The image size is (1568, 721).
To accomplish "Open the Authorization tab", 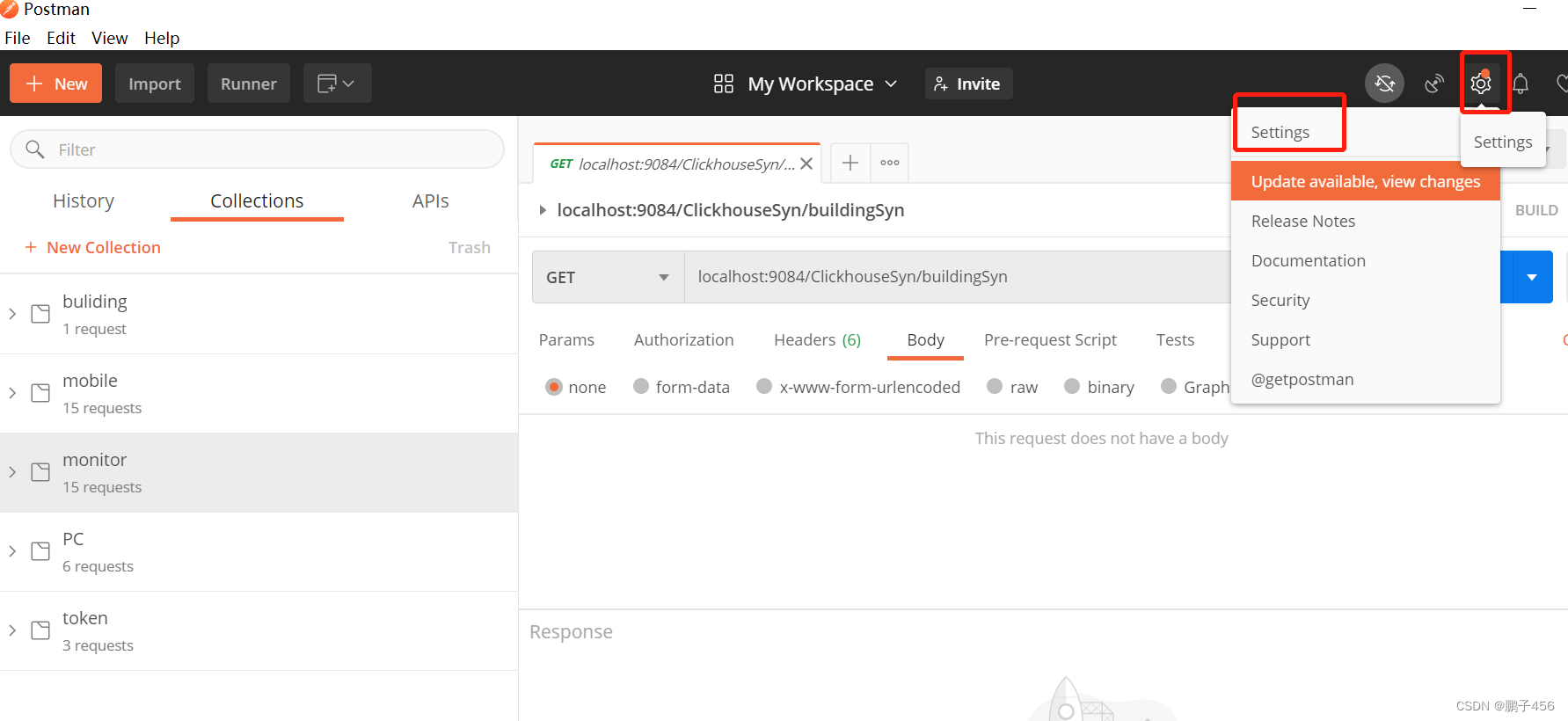I will coord(684,339).
